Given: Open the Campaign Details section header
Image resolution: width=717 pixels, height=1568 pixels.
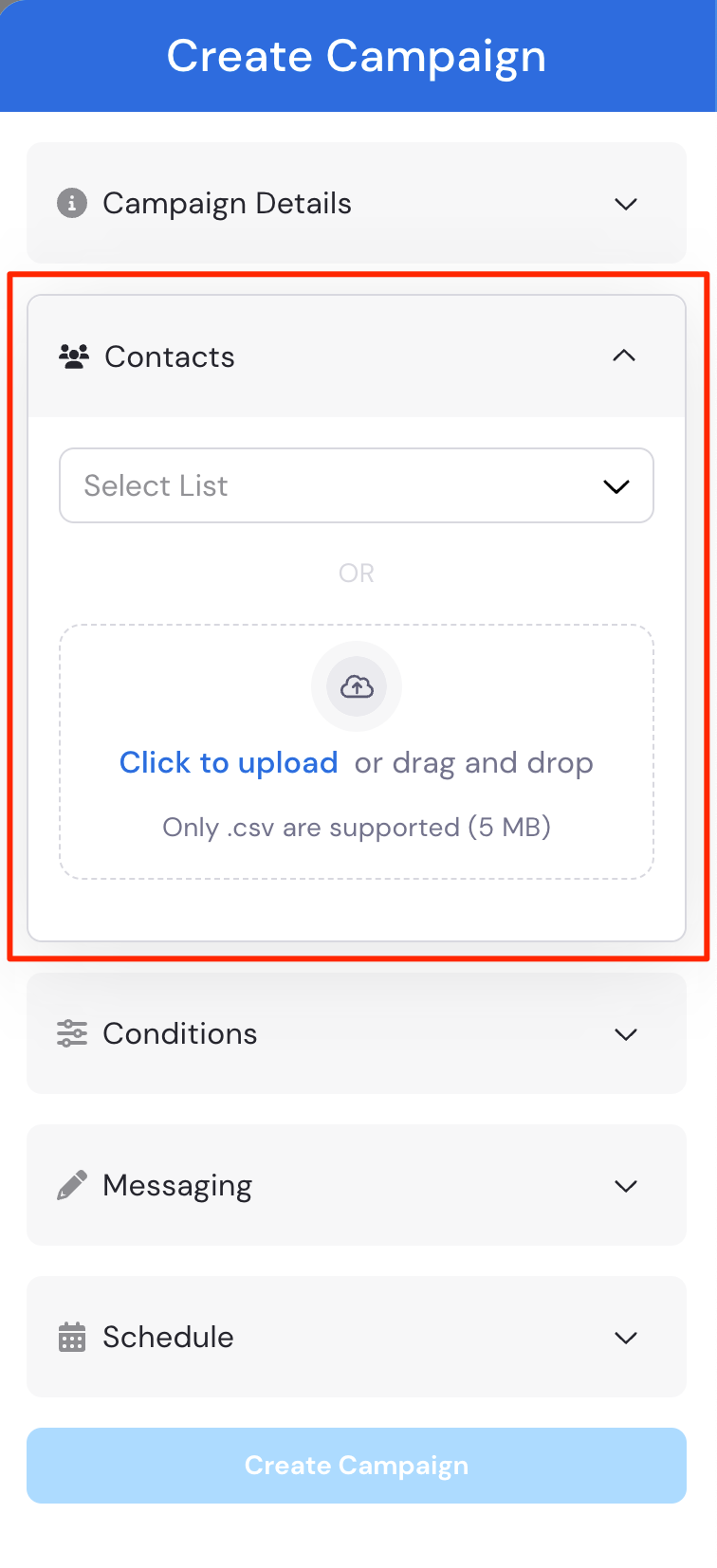Looking at the screenshot, I should tap(357, 203).
